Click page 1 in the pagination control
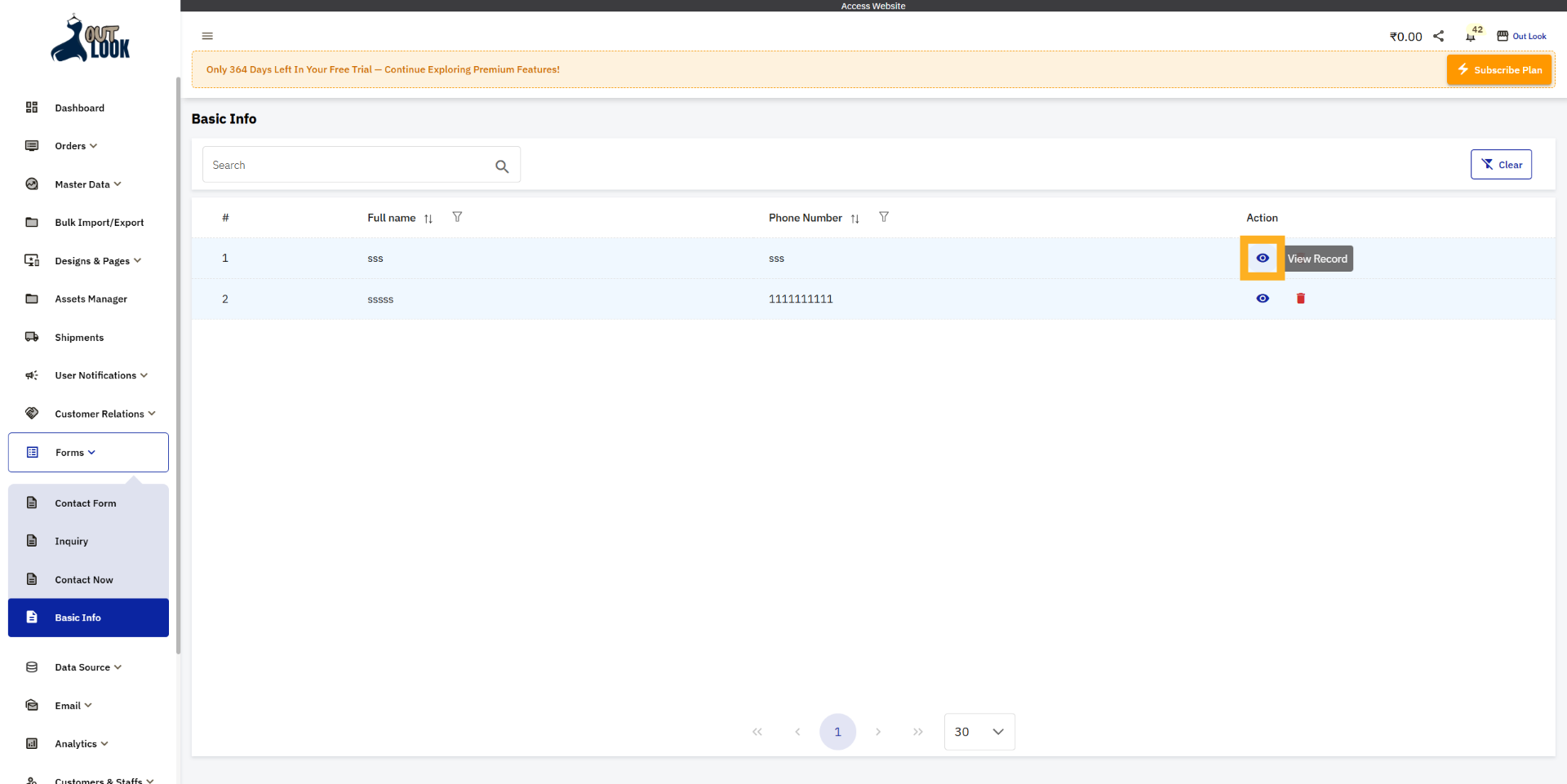The height and width of the screenshot is (784, 1567). coord(837,732)
